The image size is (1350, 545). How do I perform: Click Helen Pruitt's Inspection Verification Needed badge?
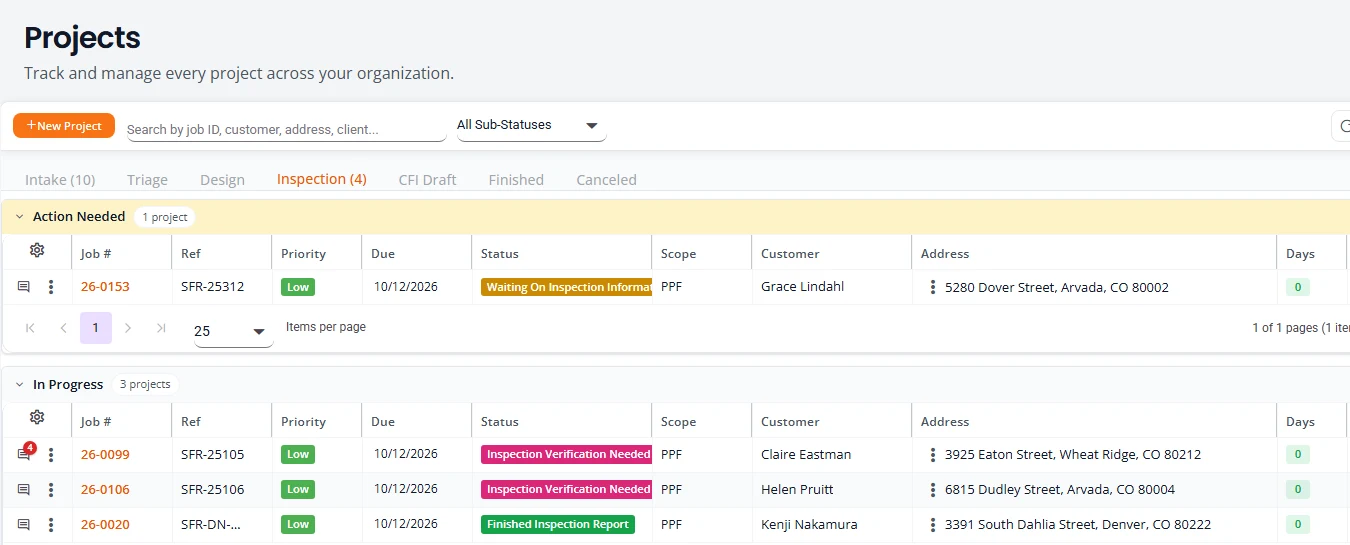click(x=566, y=489)
